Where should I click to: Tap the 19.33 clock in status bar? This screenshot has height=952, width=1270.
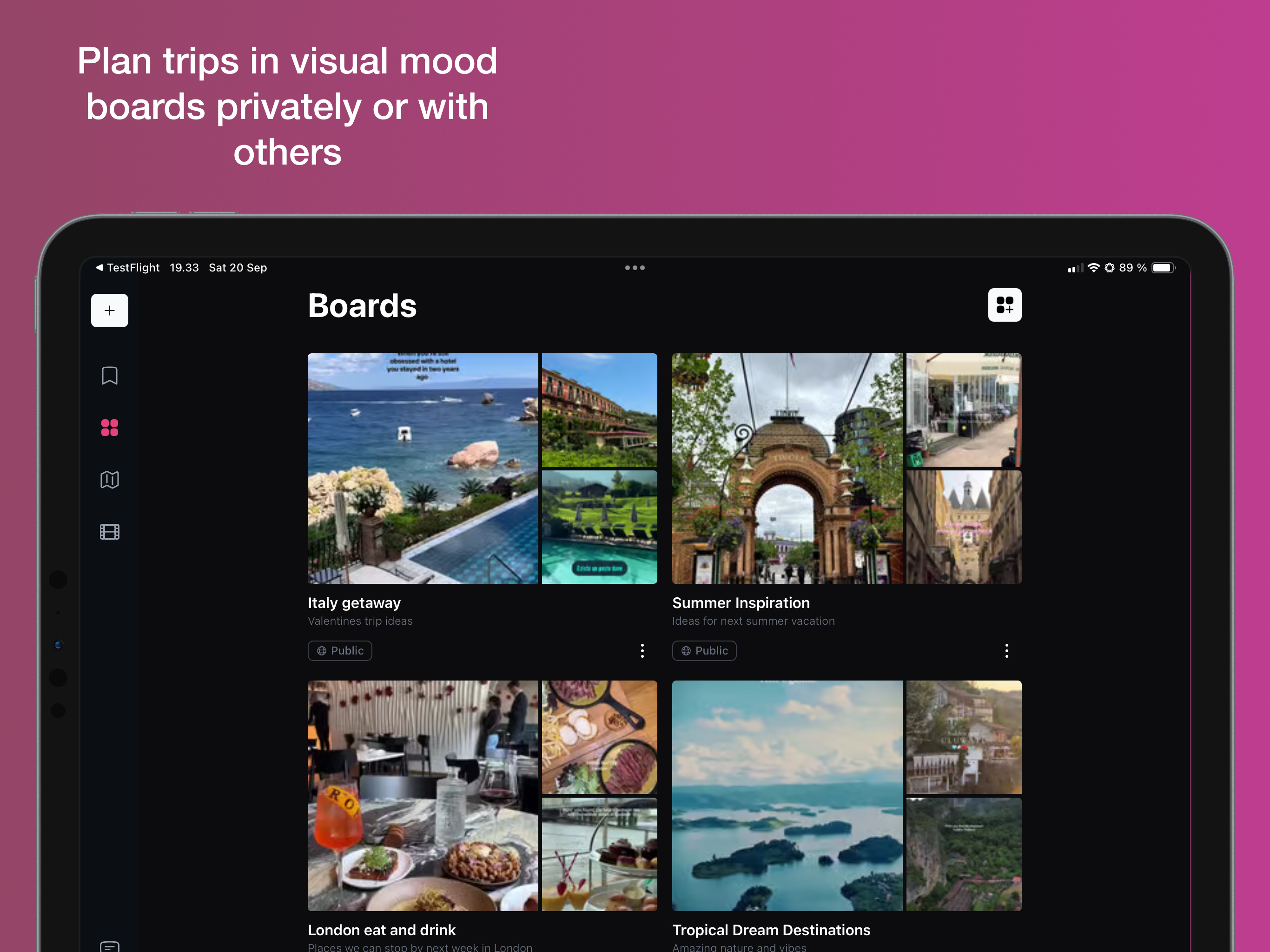(x=184, y=268)
